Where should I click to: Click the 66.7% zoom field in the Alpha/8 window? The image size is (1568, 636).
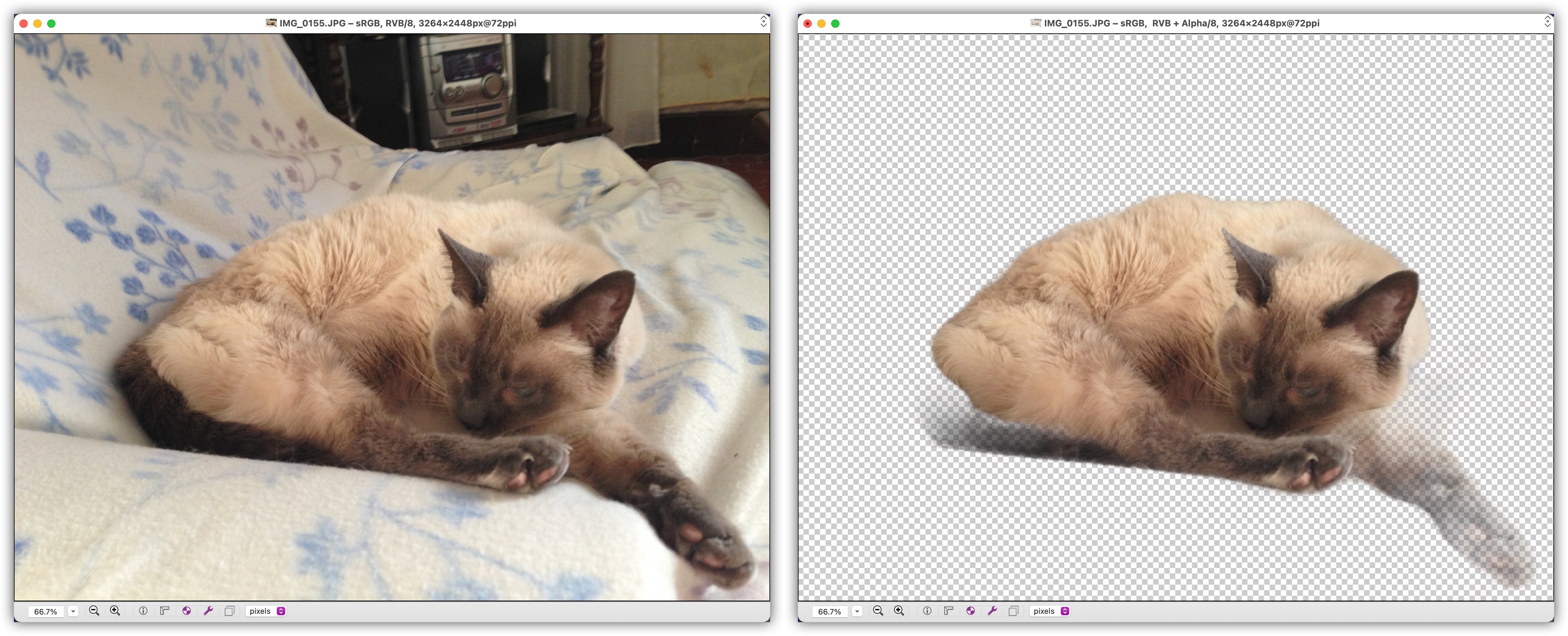pyautogui.click(x=830, y=611)
